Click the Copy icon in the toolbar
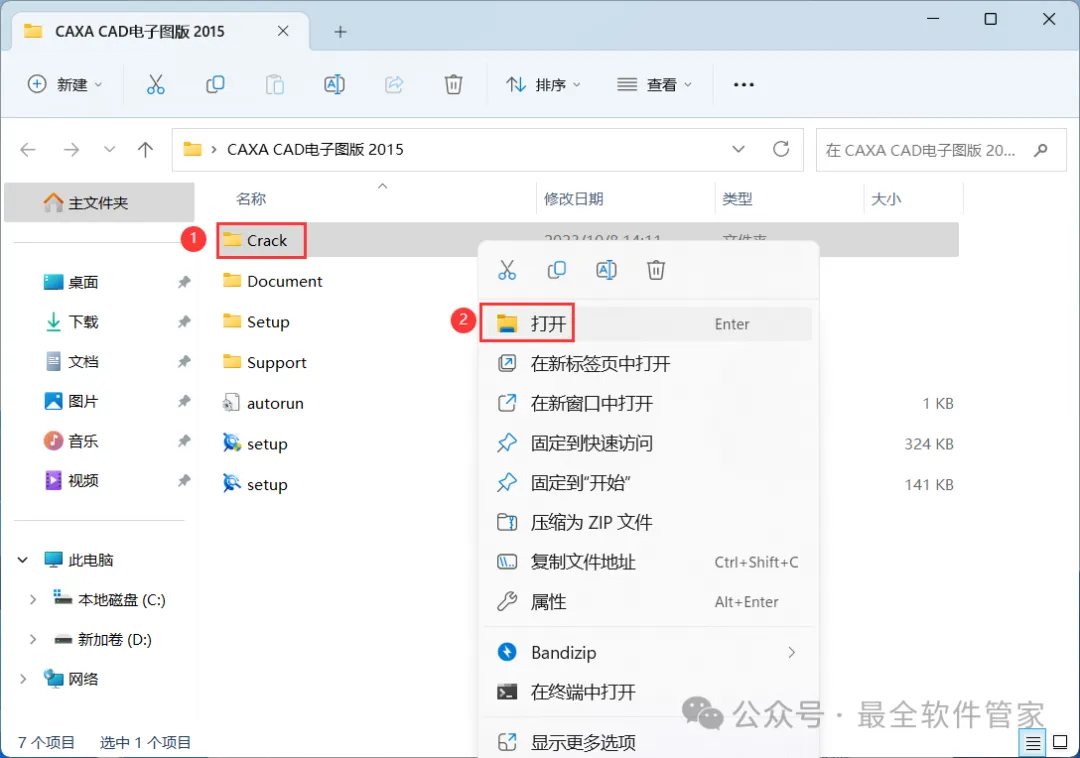The image size is (1080, 758). [215, 85]
